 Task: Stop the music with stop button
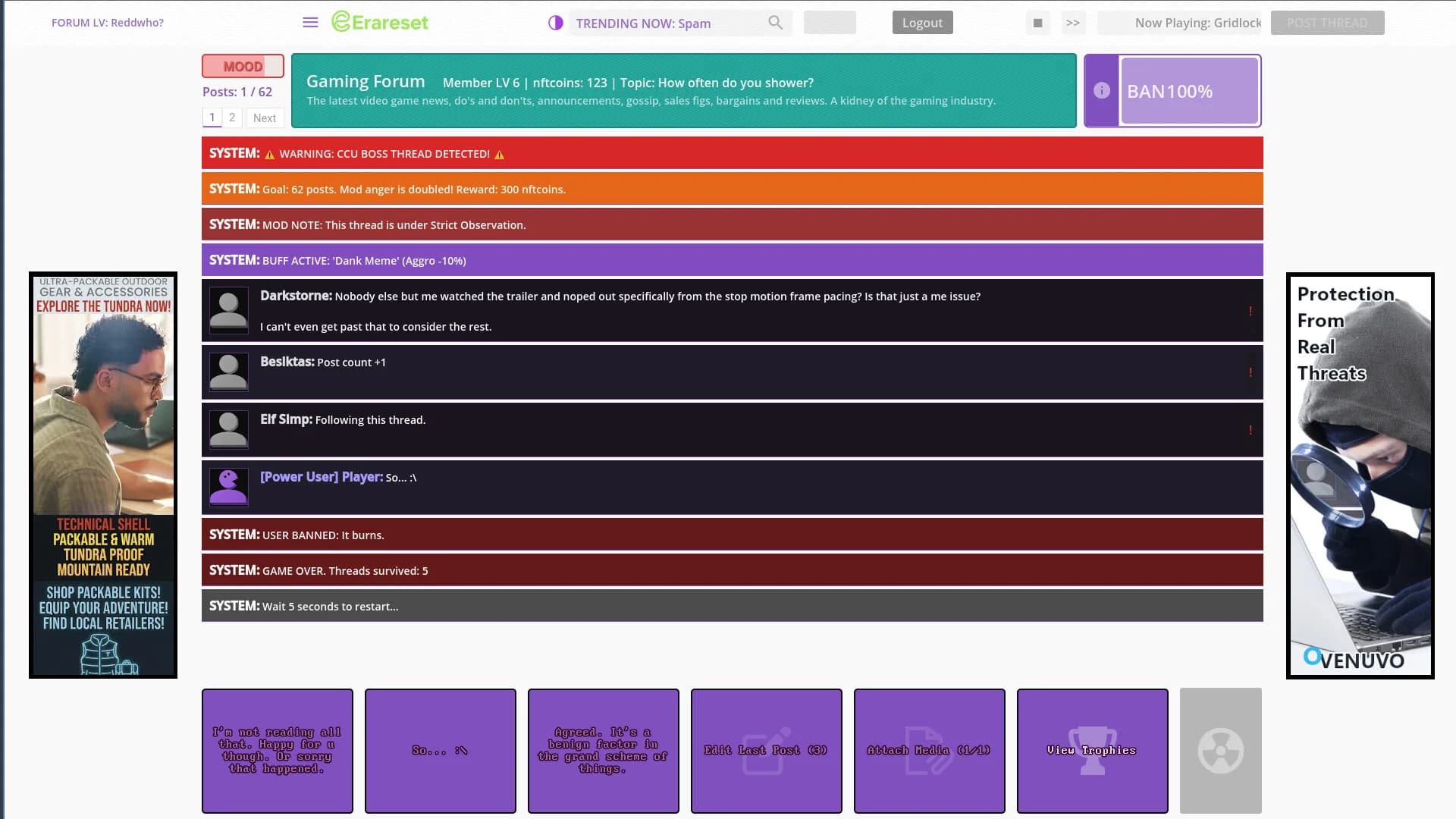pos(1037,23)
